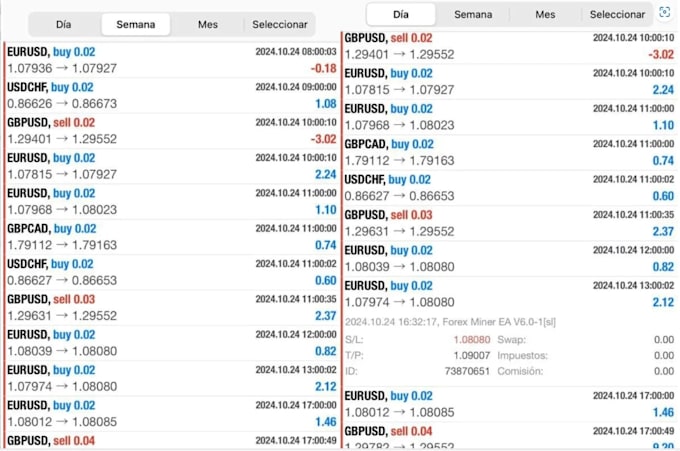Expand right EURUSD trade at 12:00:00
Screen dimensions: 680x451
coord(509,259)
